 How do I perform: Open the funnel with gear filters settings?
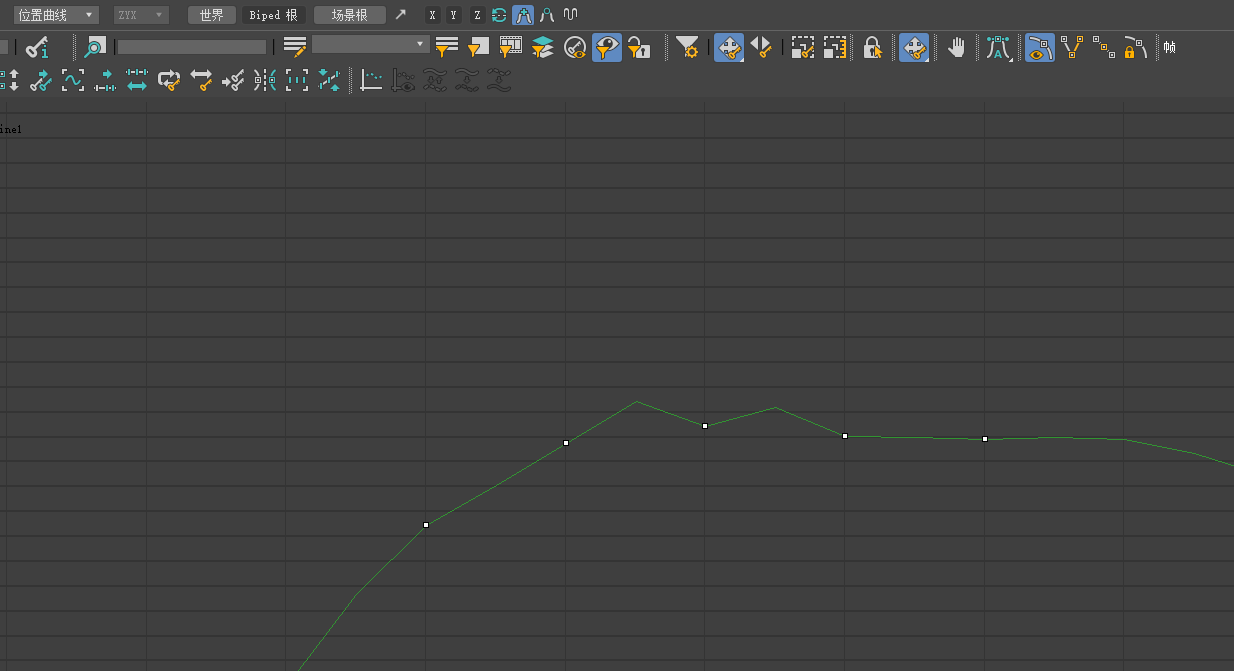pyautogui.click(x=687, y=47)
